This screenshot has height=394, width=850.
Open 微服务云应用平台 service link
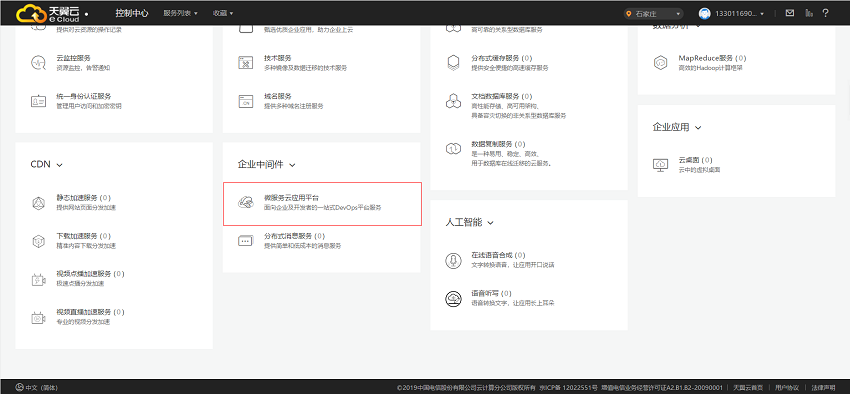coord(291,198)
